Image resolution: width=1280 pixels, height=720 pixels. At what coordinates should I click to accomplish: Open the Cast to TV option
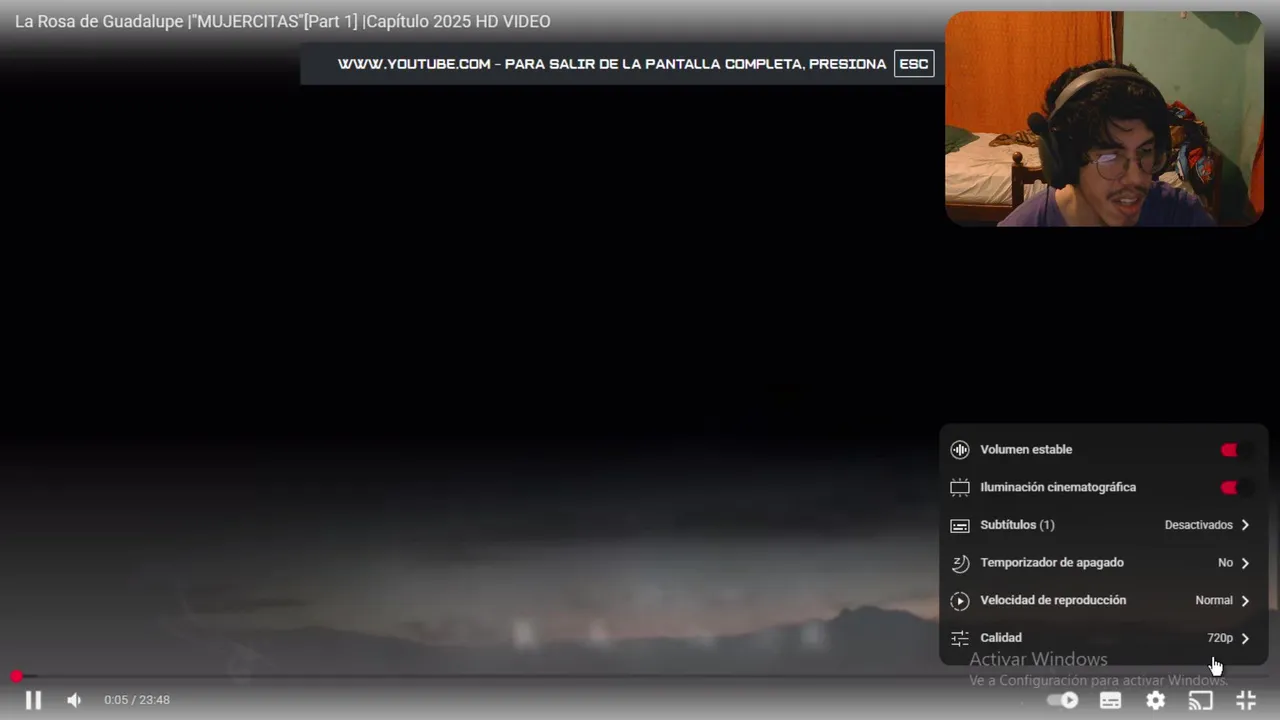(x=1200, y=700)
